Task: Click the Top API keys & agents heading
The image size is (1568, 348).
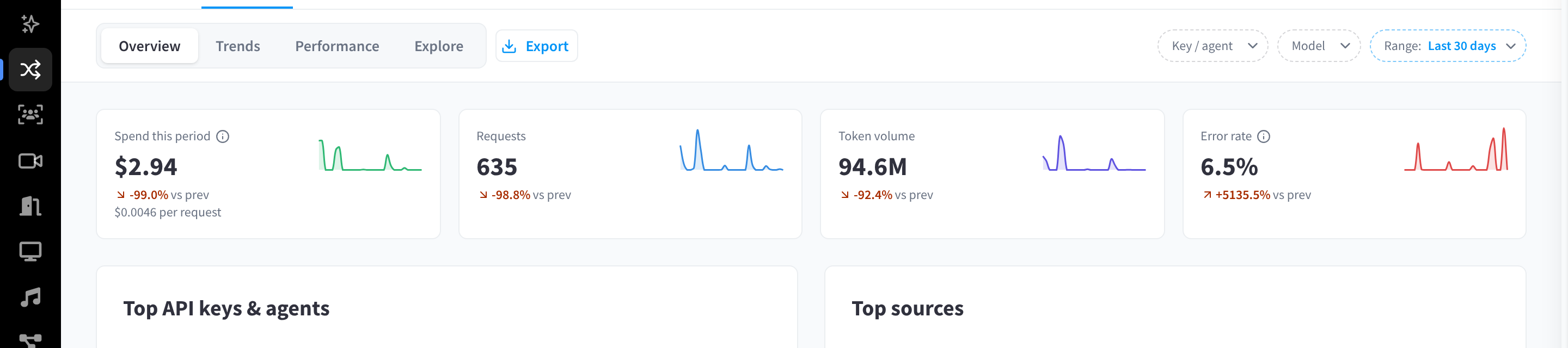Action: pyautogui.click(x=226, y=308)
